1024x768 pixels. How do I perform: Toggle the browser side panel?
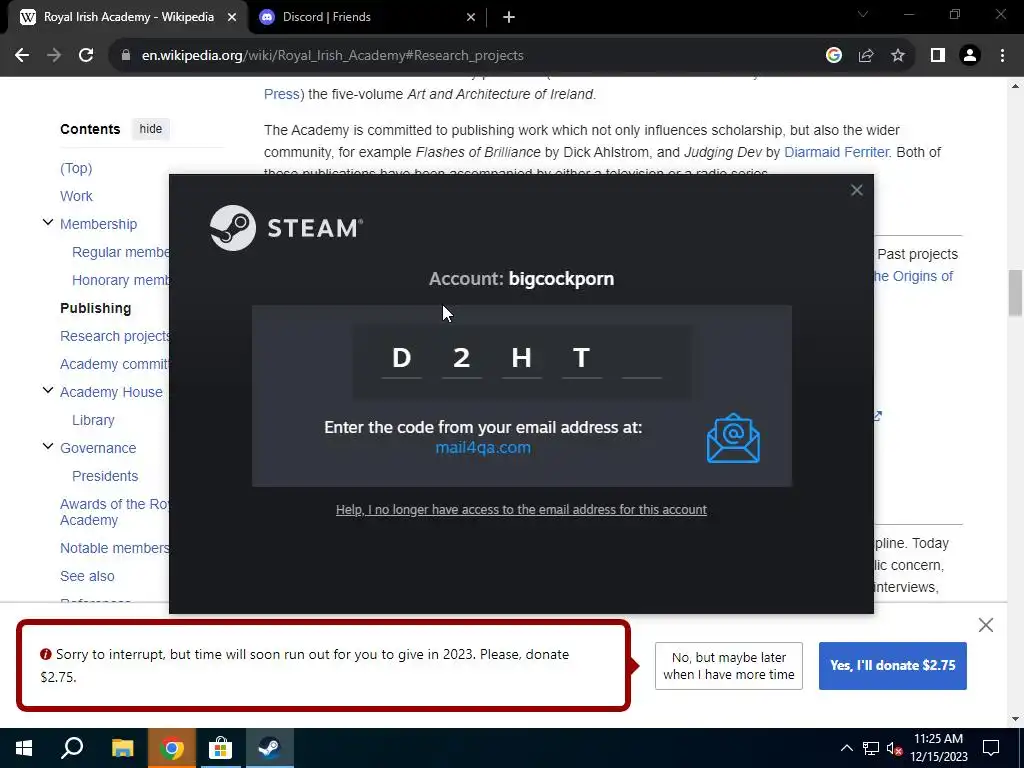(938, 56)
